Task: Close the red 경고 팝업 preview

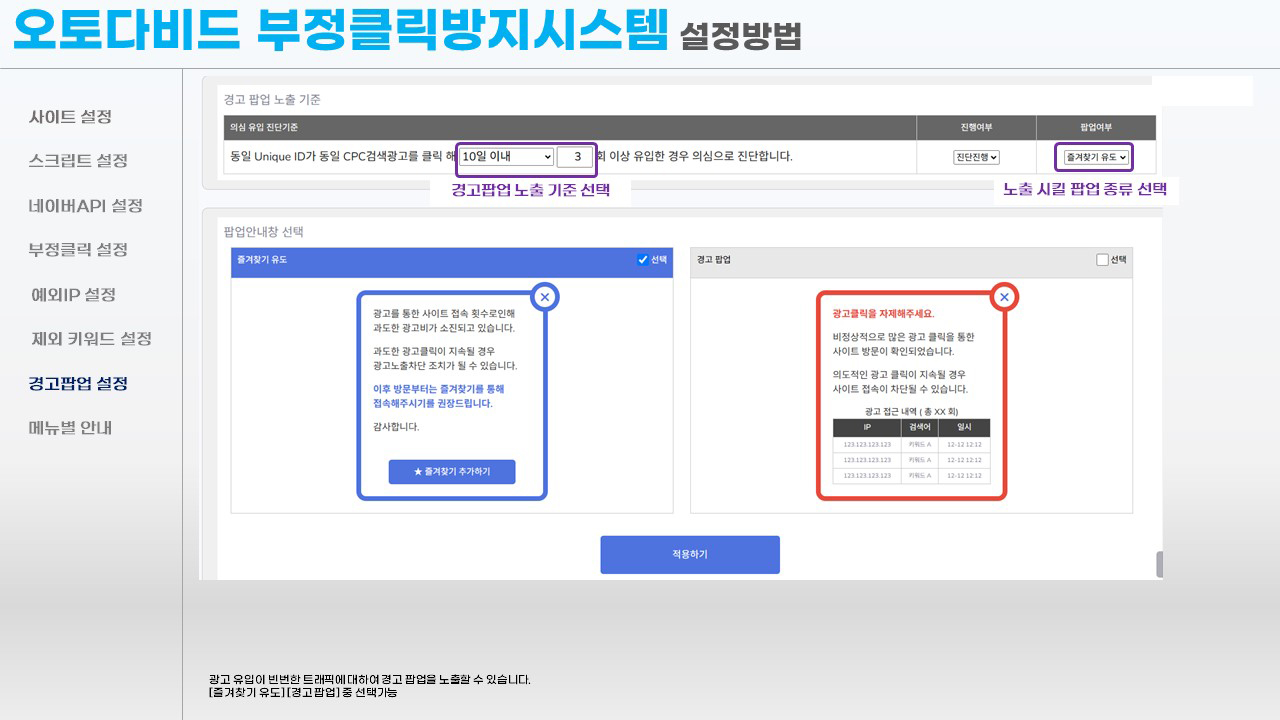Action: 1004,297
